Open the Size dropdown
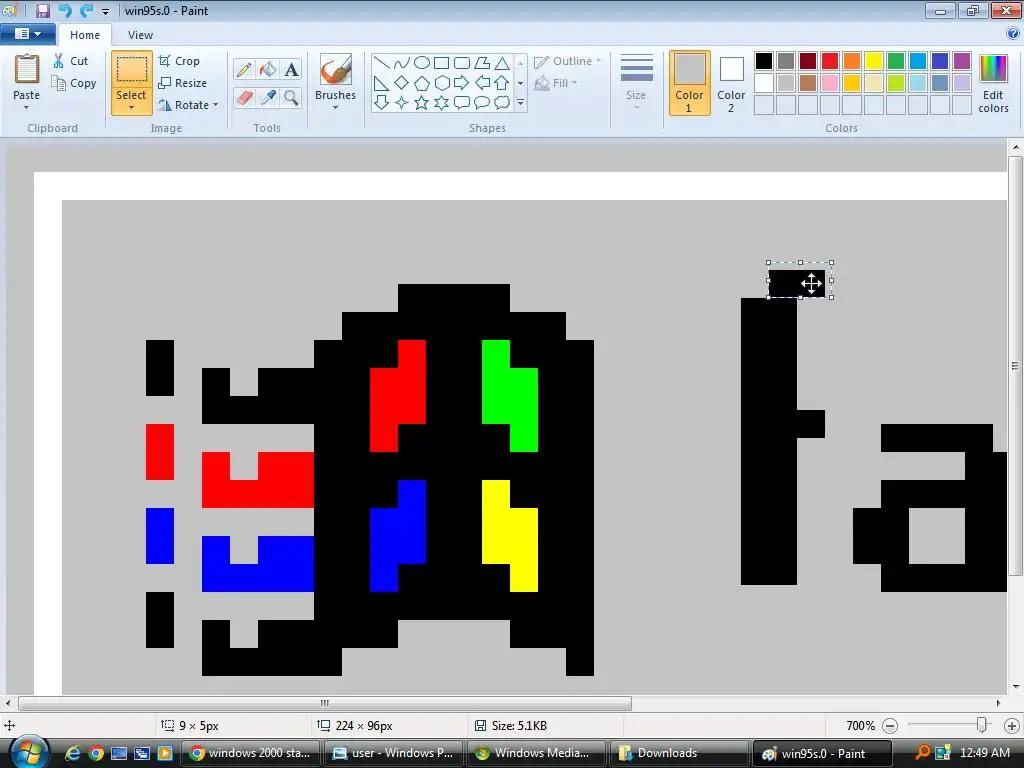1024x768 pixels. point(636,82)
